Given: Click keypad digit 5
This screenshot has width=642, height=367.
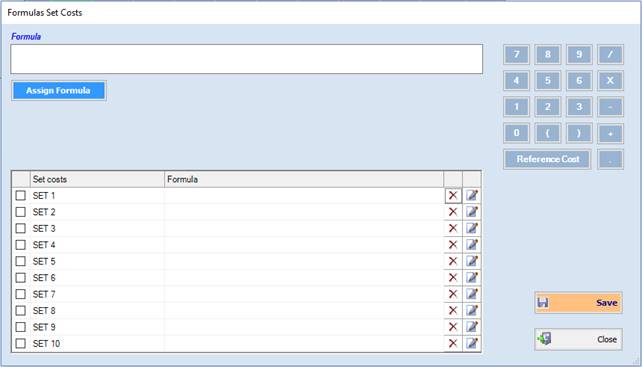Looking at the screenshot, I should 547,80.
